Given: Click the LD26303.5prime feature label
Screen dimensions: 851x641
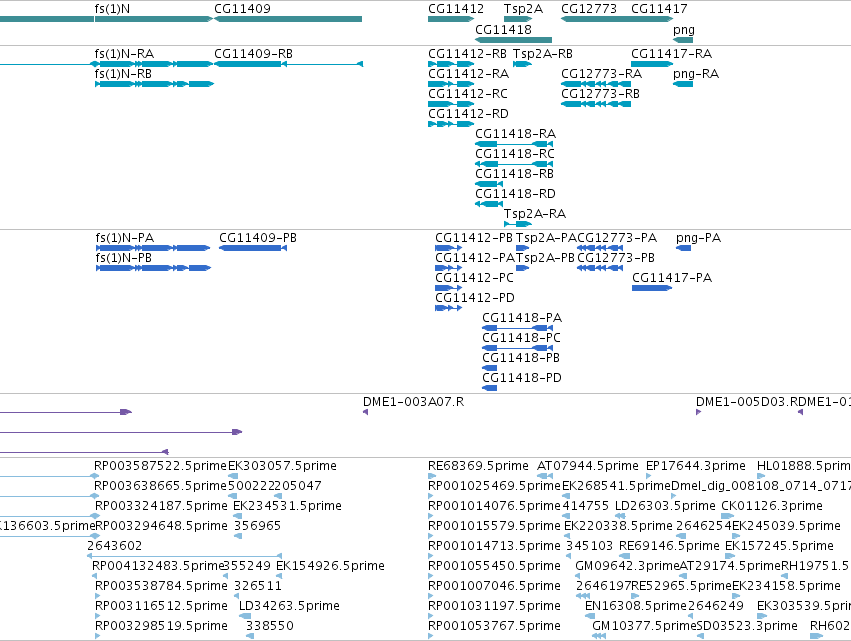Looking at the screenshot, I should click(665, 506).
